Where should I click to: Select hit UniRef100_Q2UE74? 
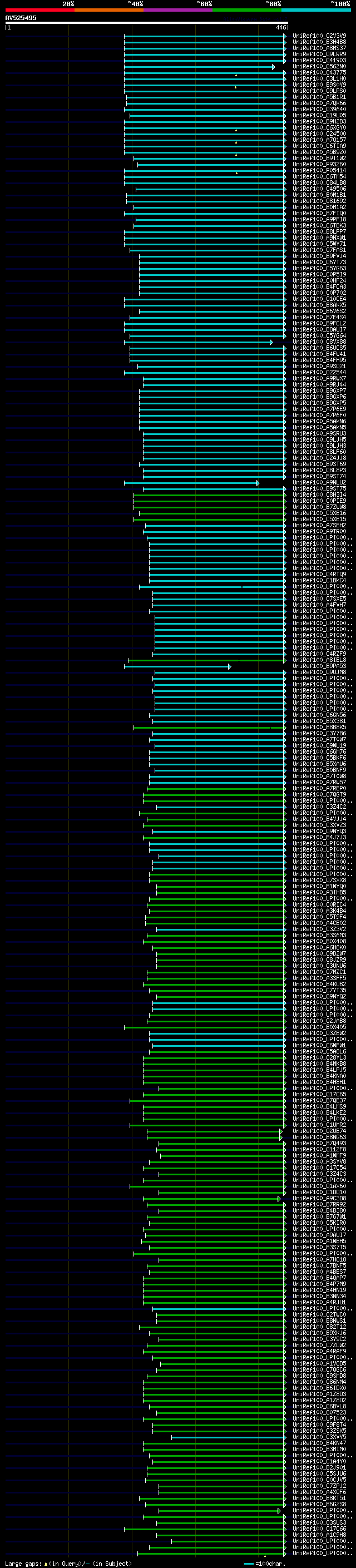pos(319,1131)
